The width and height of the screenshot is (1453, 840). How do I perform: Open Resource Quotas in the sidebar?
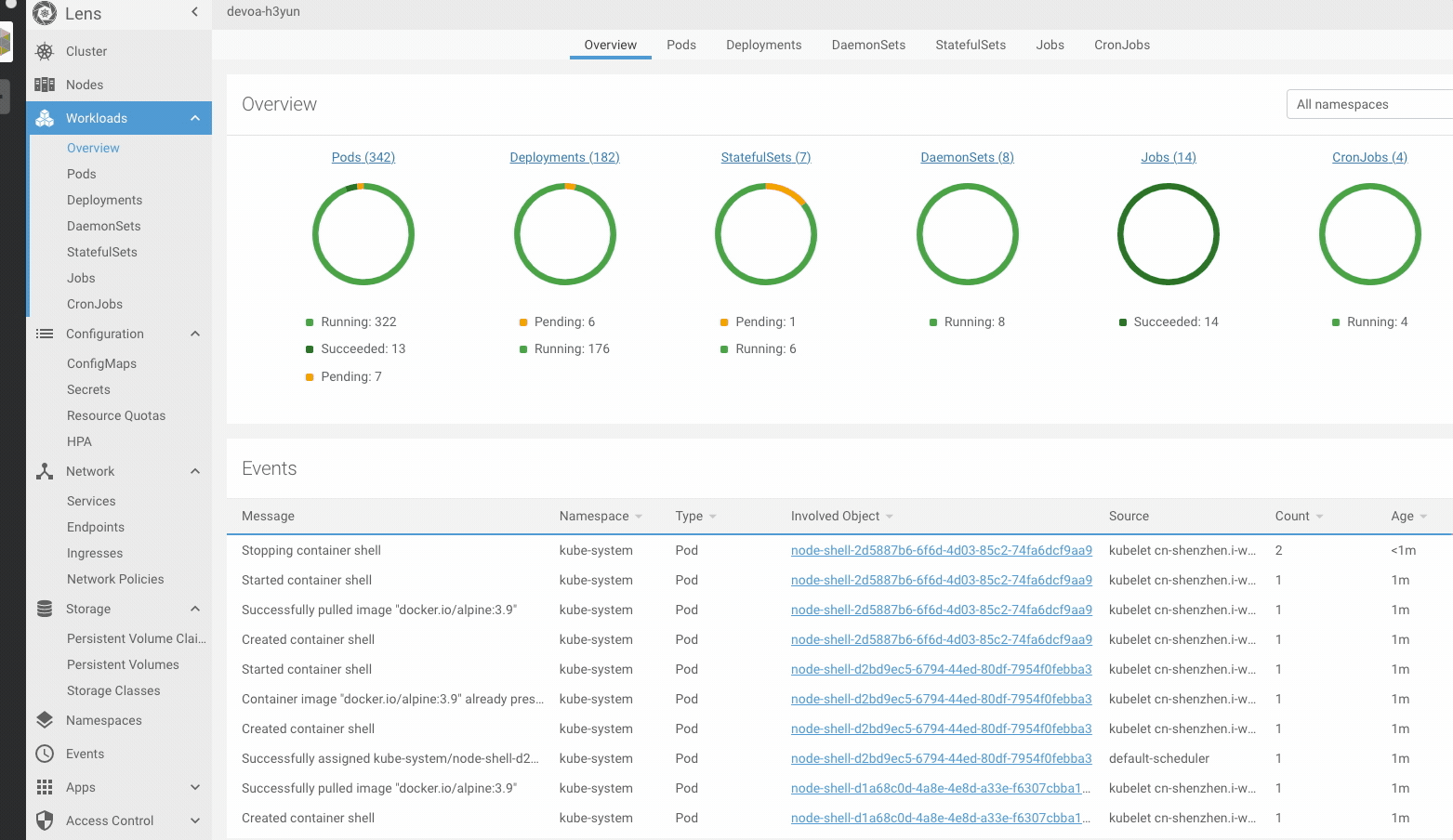click(x=116, y=415)
